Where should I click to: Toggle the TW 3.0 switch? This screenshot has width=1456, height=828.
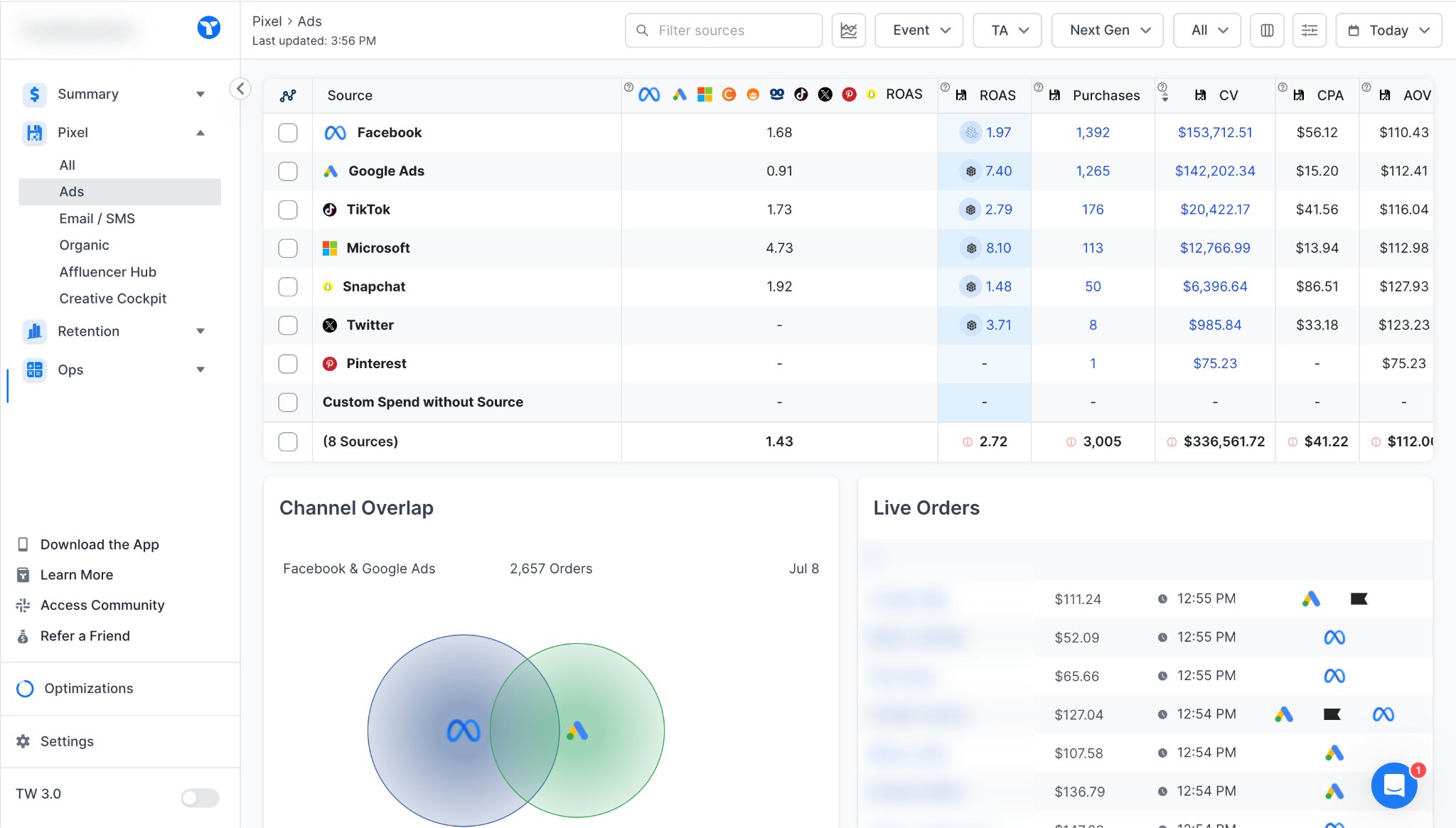(200, 798)
